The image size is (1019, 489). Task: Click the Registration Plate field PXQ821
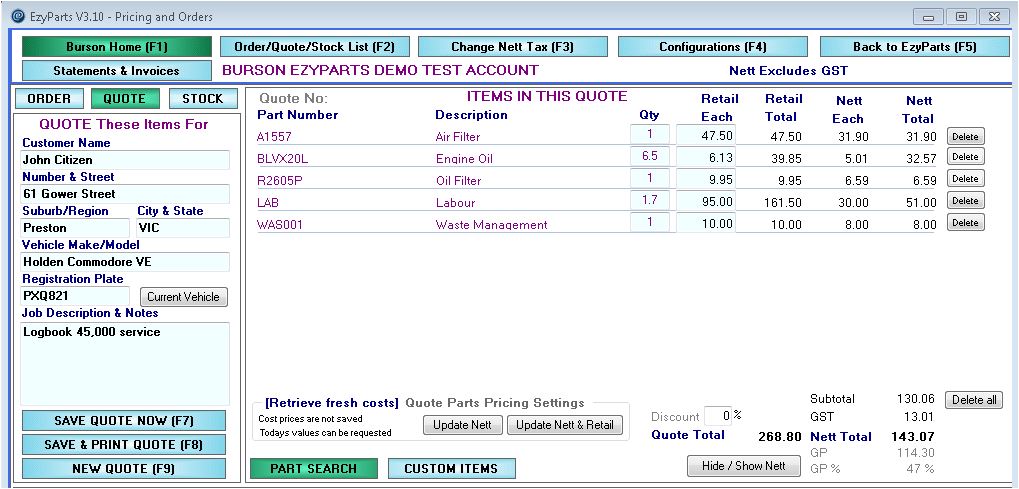75,297
